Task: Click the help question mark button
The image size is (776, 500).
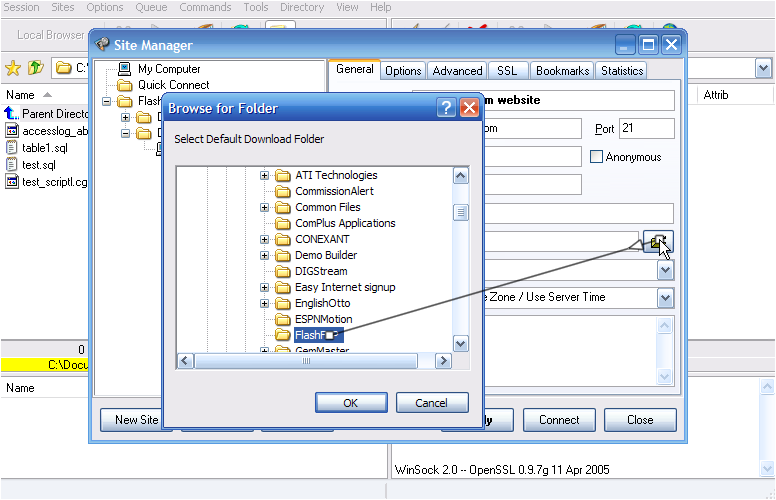Action: [446, 108]
